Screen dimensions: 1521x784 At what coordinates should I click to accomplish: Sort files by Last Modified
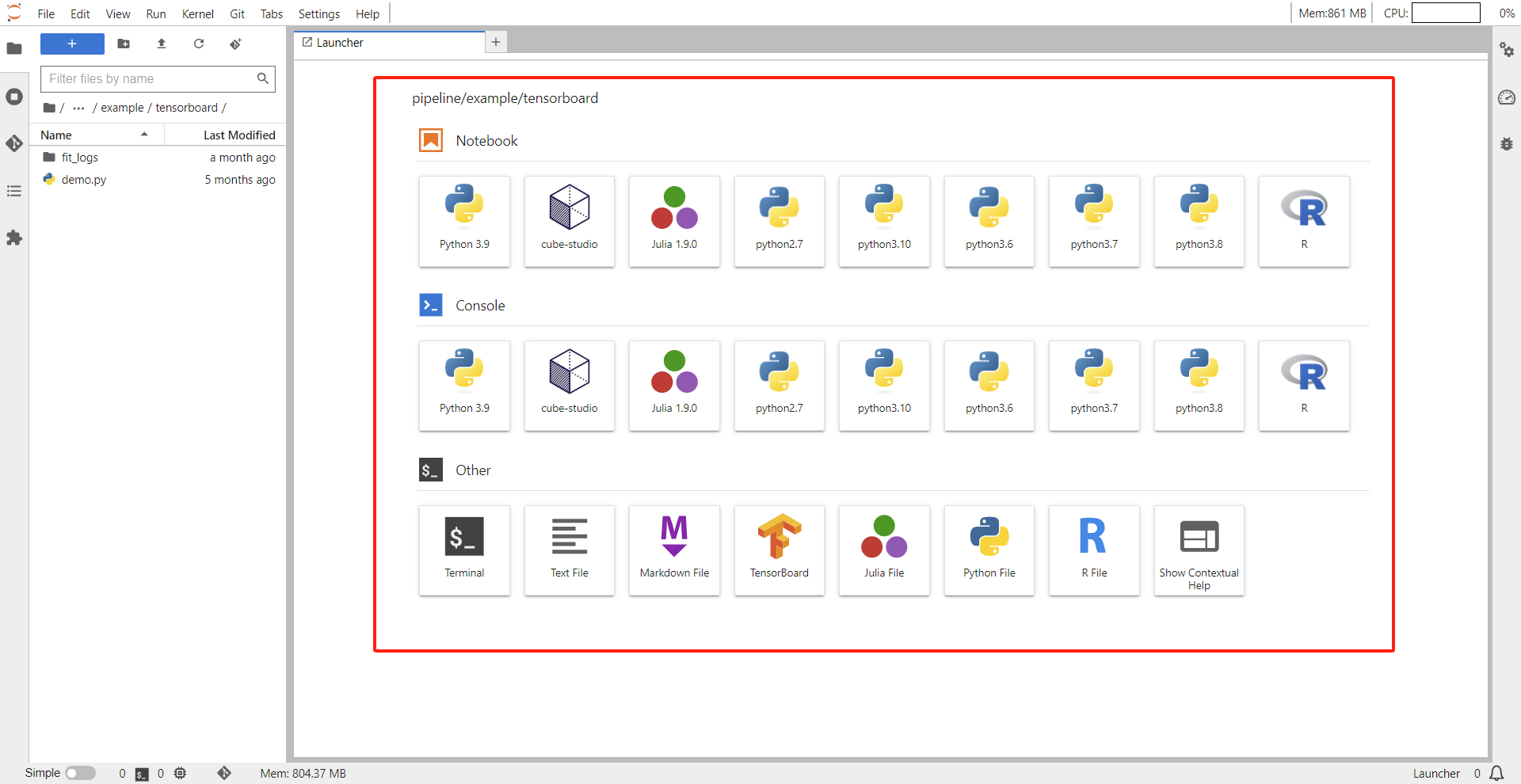[225, 135]
